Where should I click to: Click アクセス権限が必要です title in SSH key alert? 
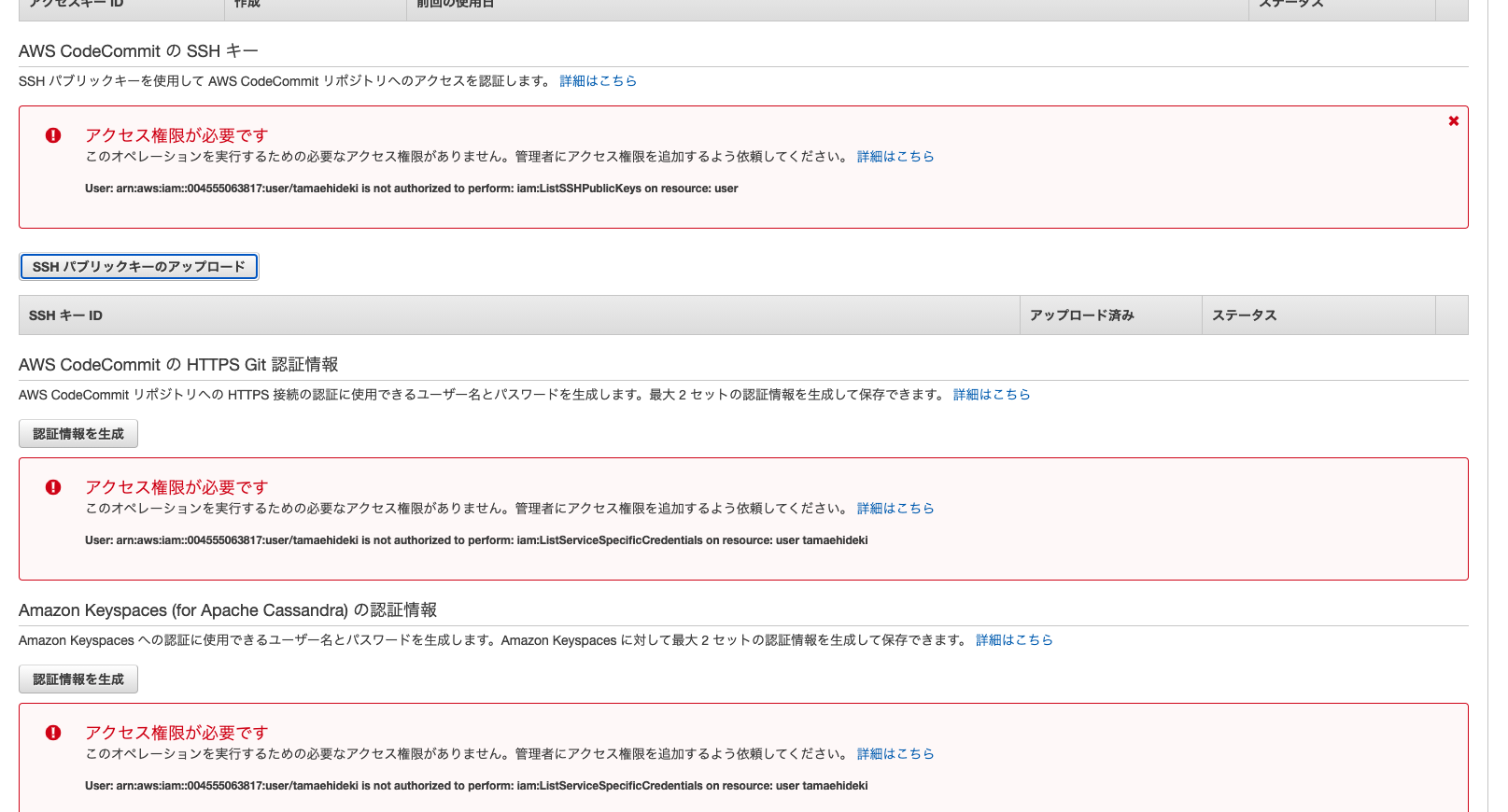[176, 135]
